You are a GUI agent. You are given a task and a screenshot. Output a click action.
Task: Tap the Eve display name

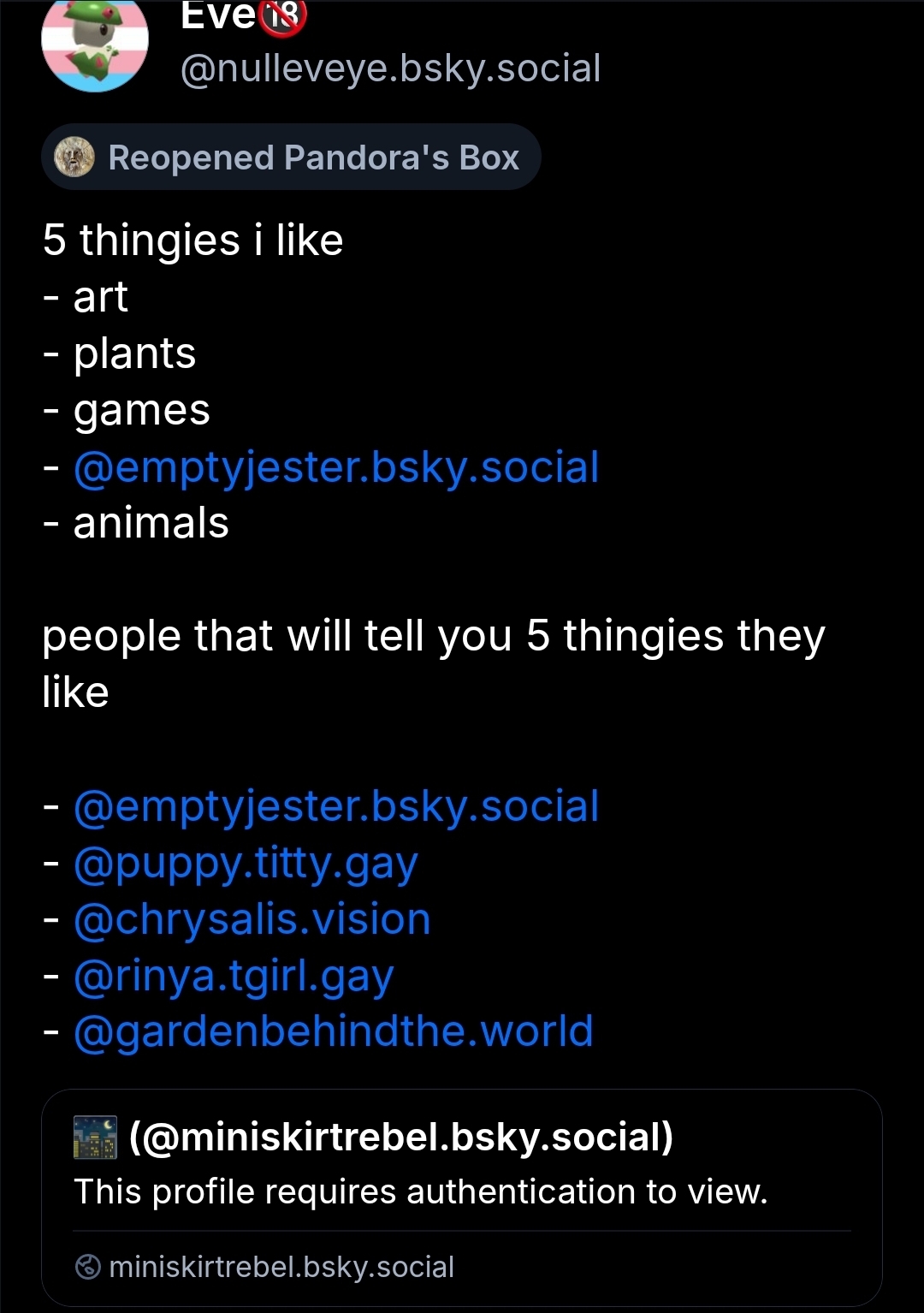(x=218, y=15)
